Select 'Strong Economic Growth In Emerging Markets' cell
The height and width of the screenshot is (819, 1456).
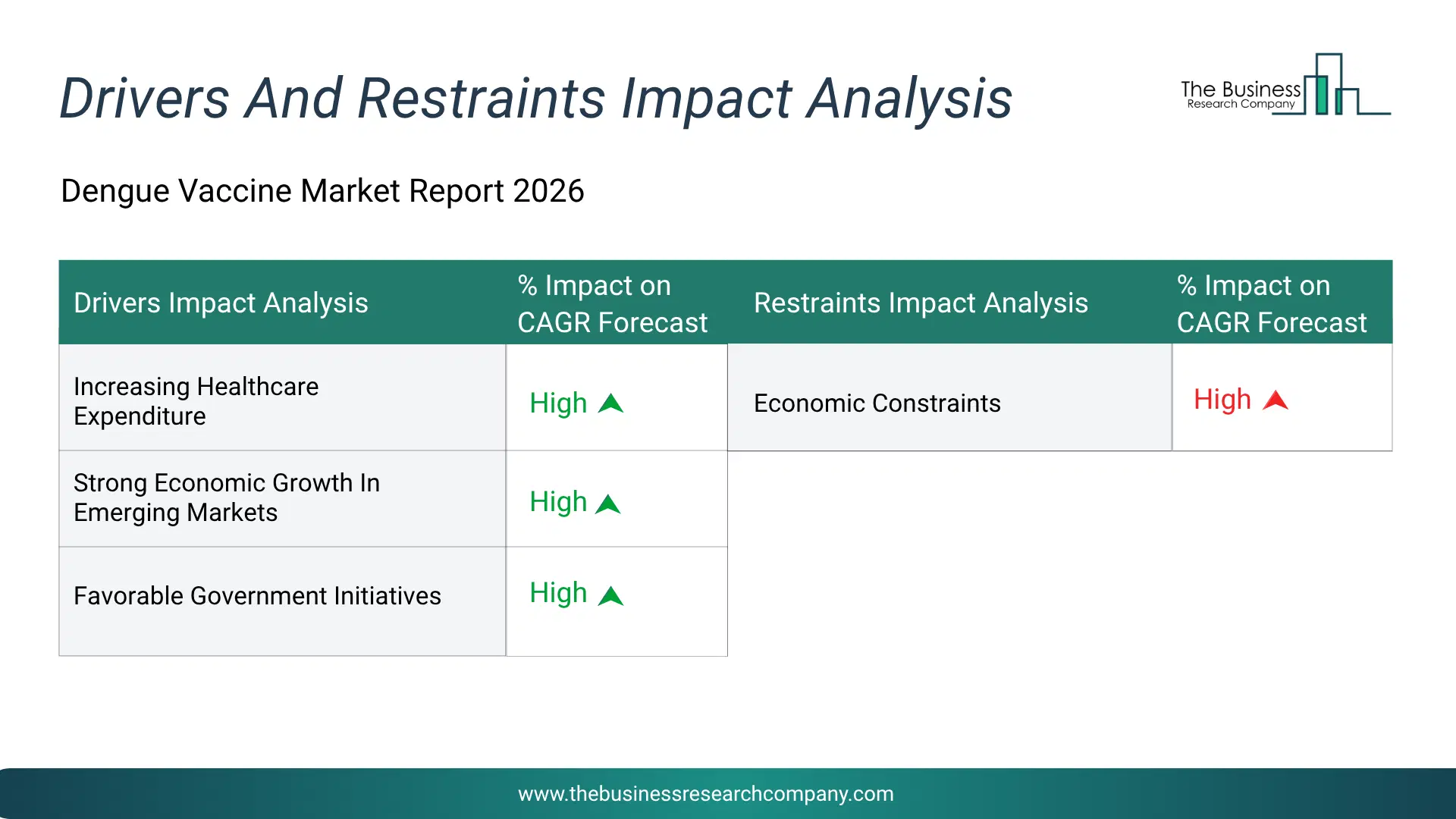tap(282, 499)
